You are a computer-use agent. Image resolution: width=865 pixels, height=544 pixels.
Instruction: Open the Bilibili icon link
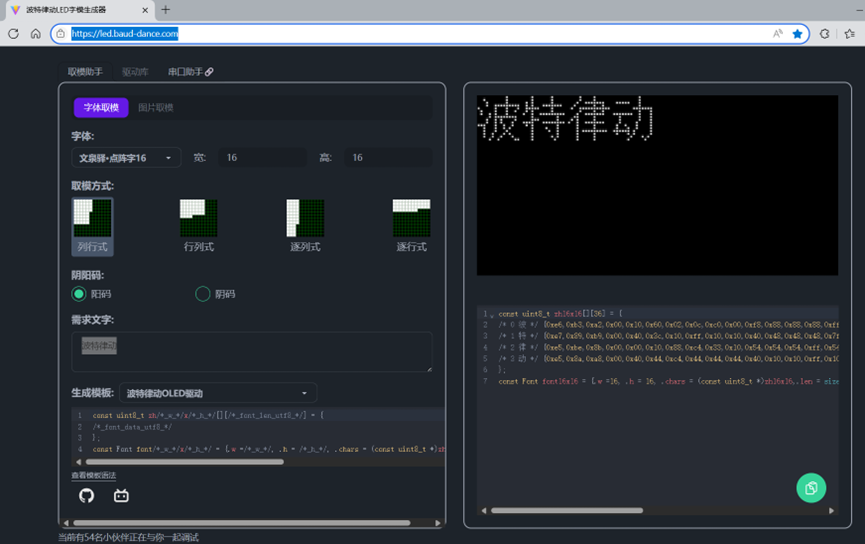[121, 495]
